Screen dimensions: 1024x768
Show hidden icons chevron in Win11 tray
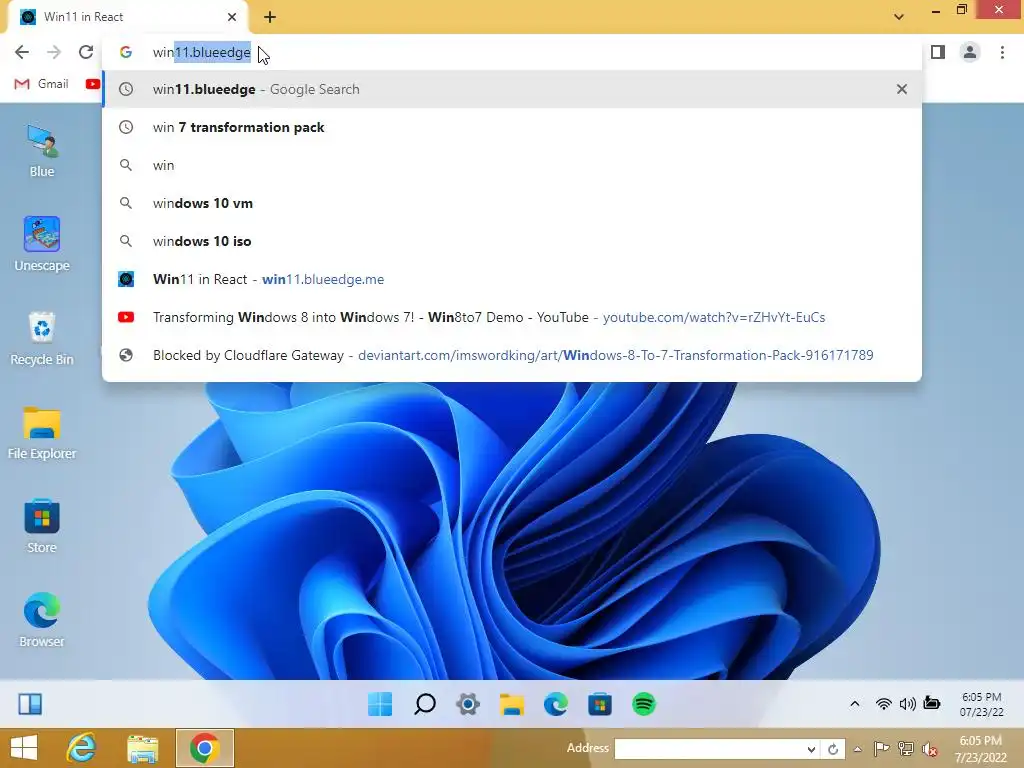click(854, 703)
